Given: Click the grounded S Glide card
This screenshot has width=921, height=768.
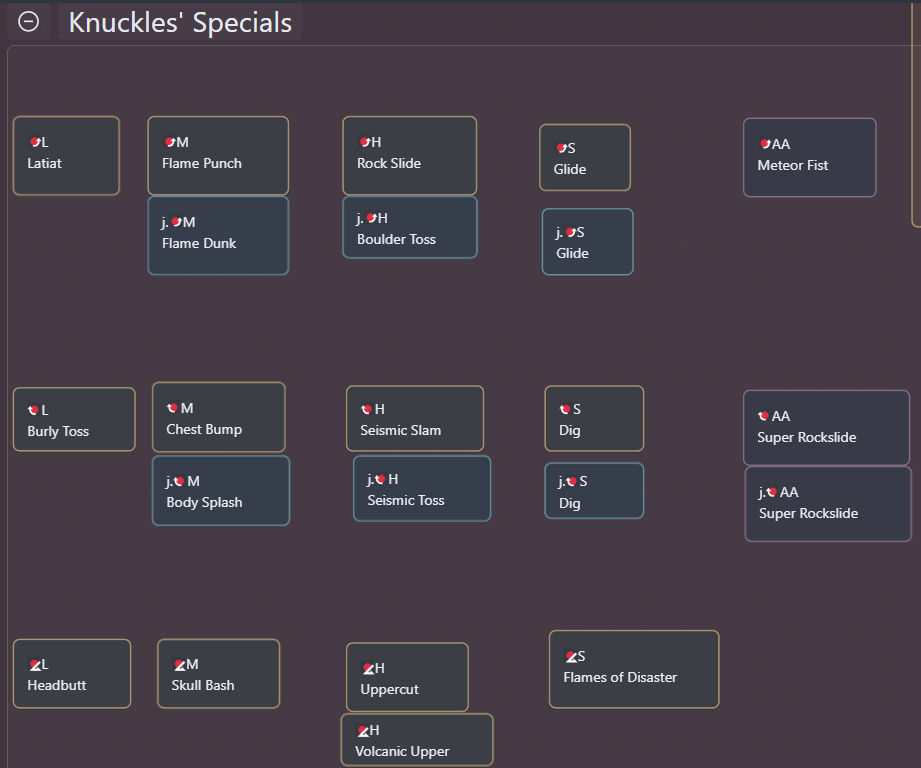Looking at the screenshot, I should [585, 157].
